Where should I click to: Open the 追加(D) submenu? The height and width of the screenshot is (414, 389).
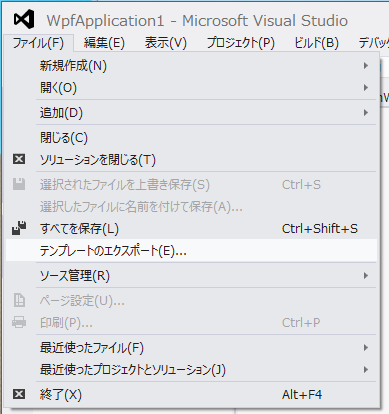[x=191, y=113]
